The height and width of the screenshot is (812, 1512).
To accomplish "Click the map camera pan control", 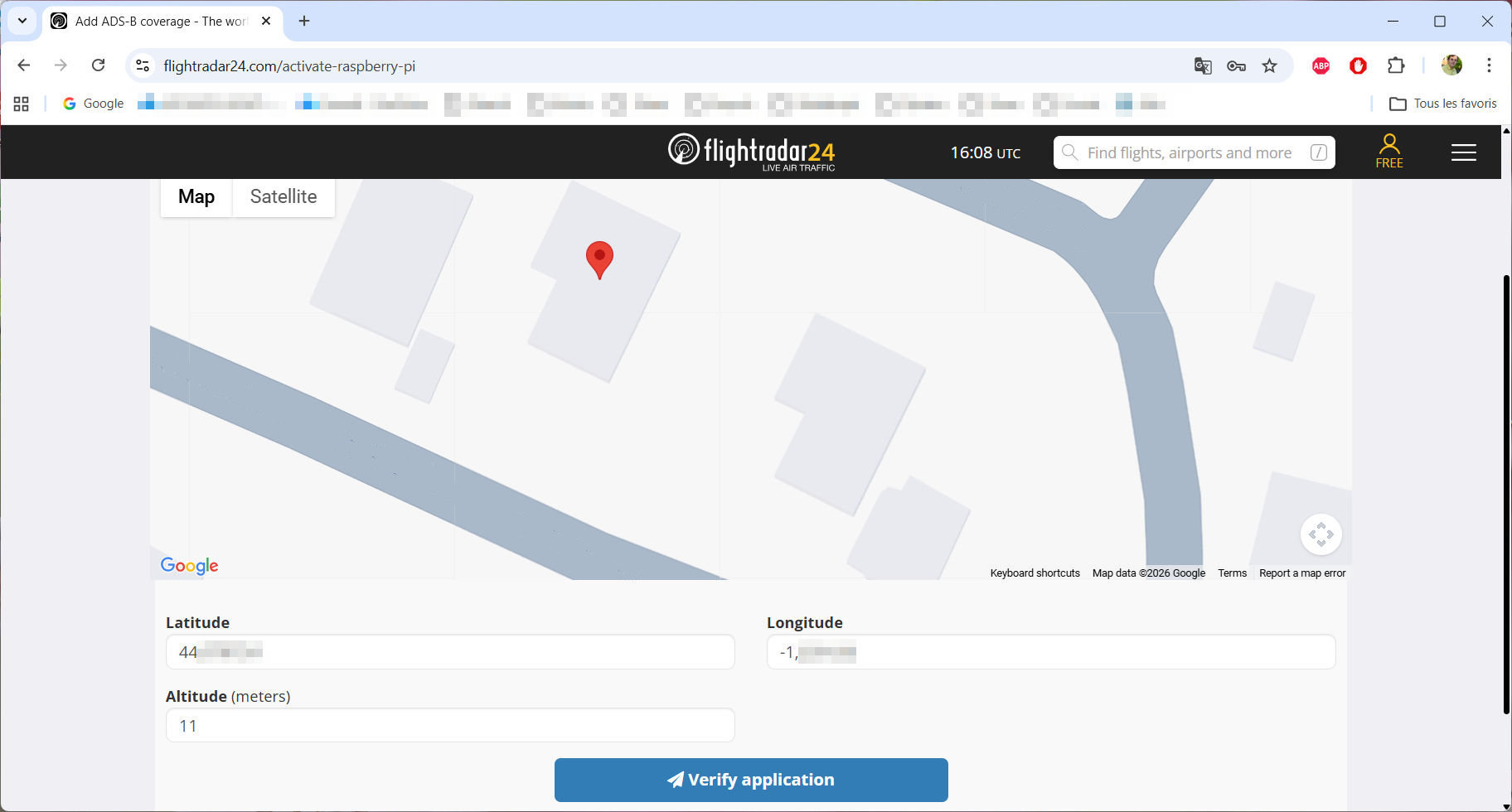I will click(x=1321, y=534).
